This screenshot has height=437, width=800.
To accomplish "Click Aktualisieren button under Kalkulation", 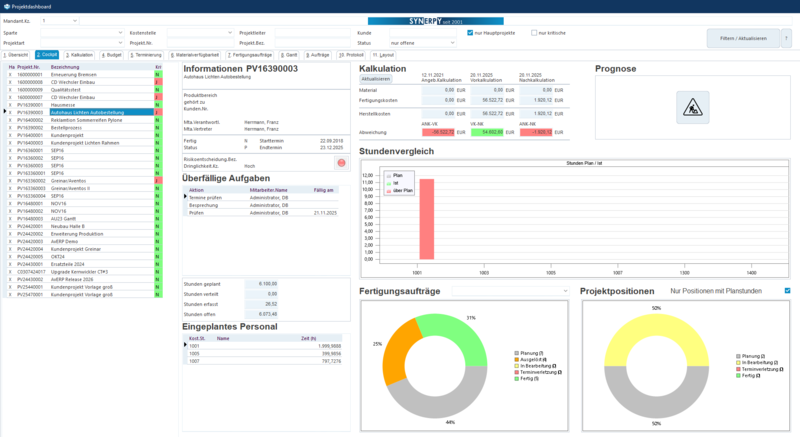I will 375,78.
